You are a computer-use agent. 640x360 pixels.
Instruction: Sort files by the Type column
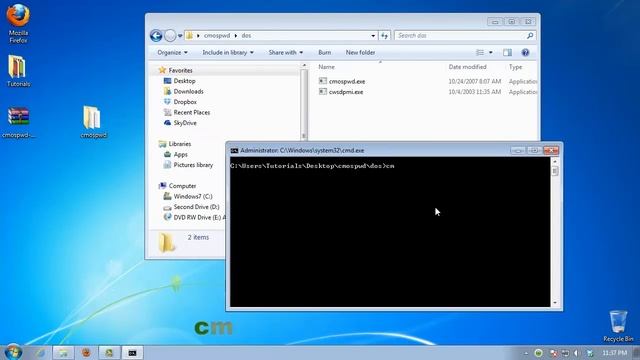pos(516,67)
